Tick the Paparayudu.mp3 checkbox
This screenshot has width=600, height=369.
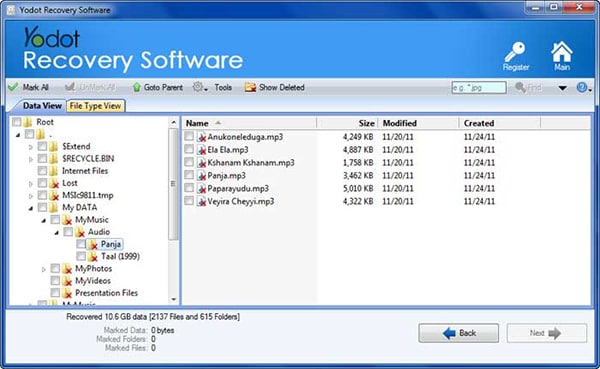pos(189,188)
